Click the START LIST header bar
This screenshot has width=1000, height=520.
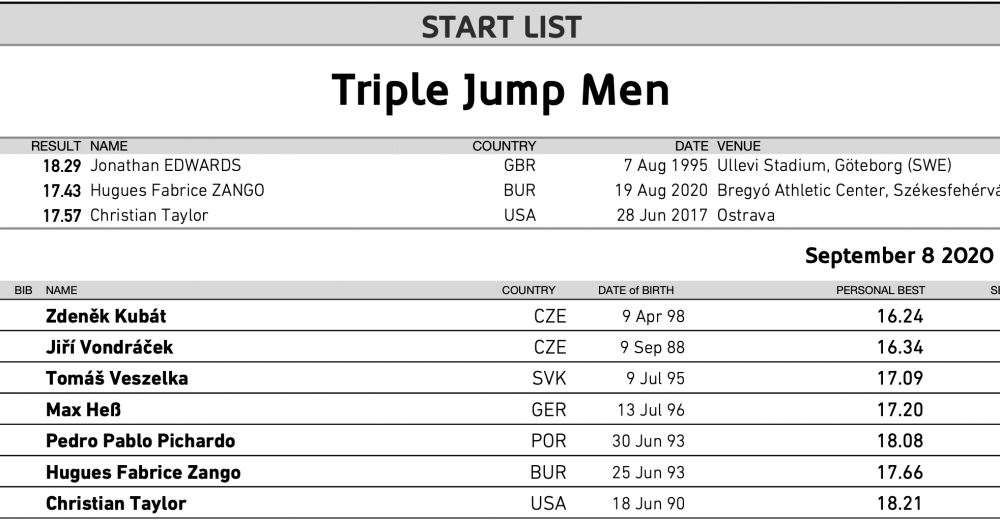pyautogui.click(x=500, y=27)
